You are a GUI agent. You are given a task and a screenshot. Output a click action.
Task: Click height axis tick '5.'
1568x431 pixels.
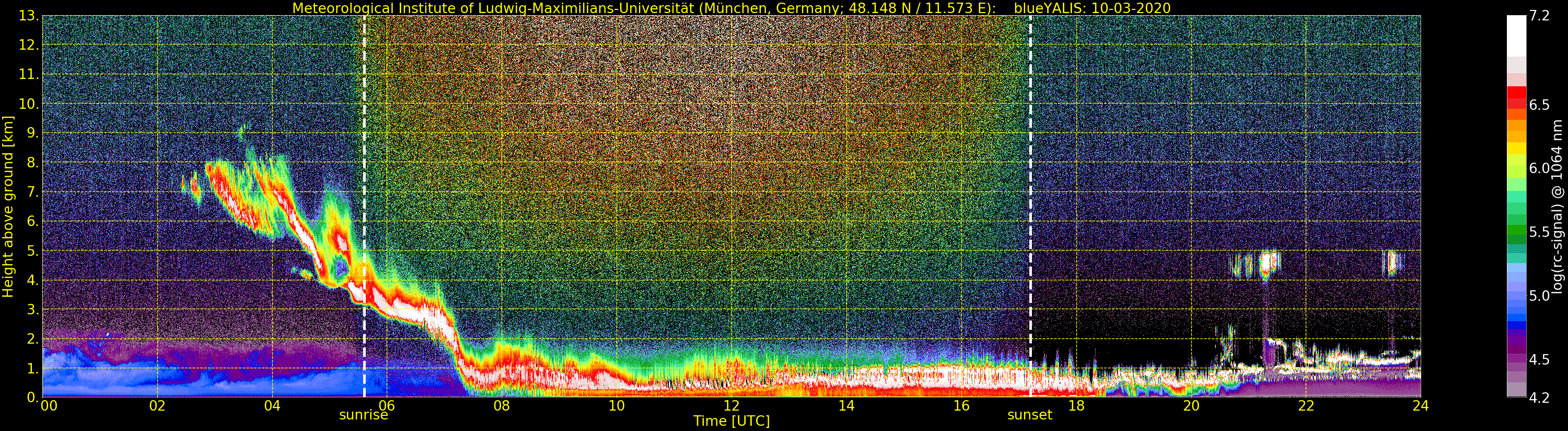(x=32, y=251)
